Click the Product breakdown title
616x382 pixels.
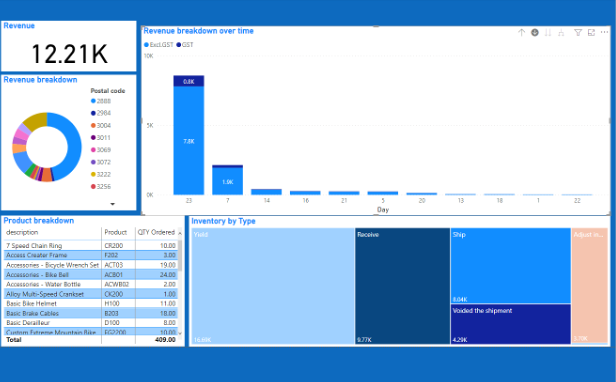click(38, 220)
